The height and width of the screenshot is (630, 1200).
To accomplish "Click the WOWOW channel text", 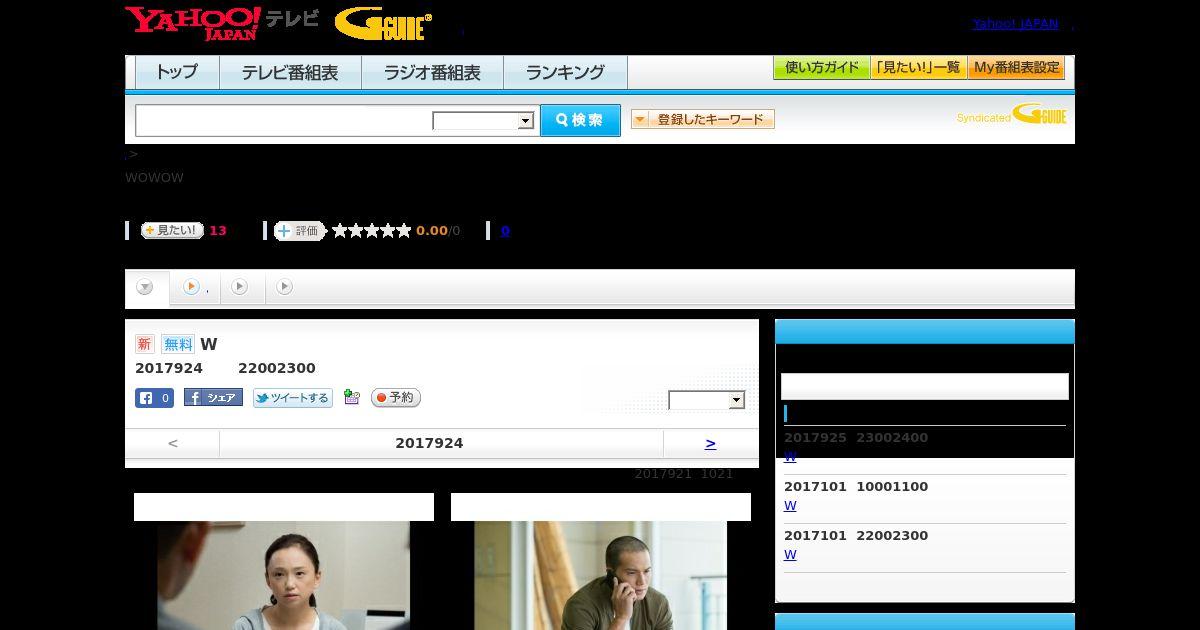I will click(154, 178).
